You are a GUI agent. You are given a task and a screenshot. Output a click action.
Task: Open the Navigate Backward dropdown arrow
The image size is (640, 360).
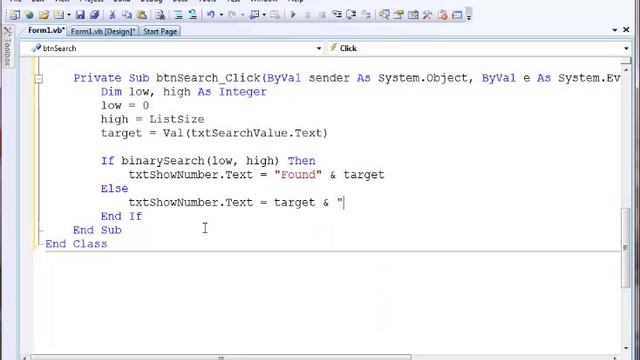pos(264,15)
